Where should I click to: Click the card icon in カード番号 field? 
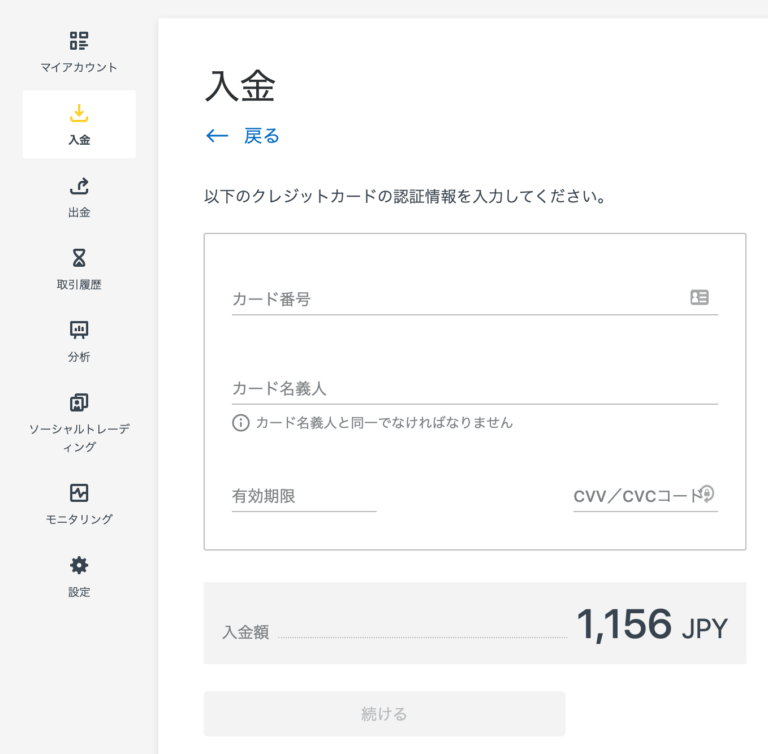pyautogui.click(x=699, y=297)
